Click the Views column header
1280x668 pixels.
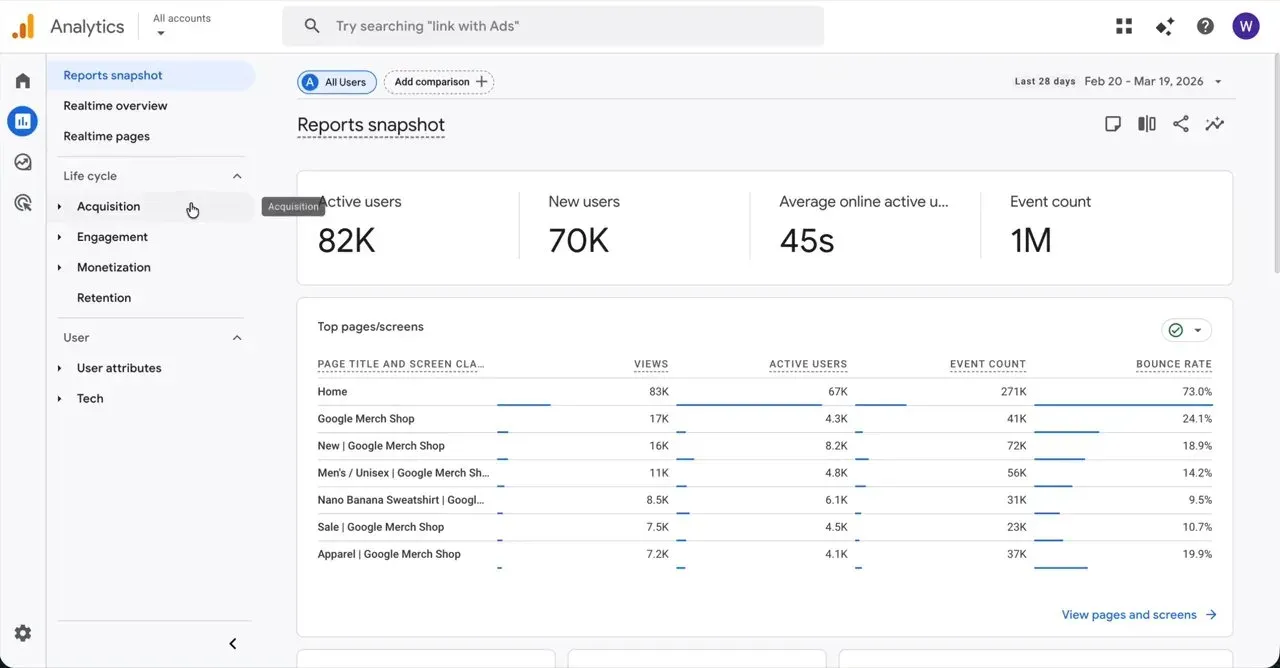pos(651,364)
